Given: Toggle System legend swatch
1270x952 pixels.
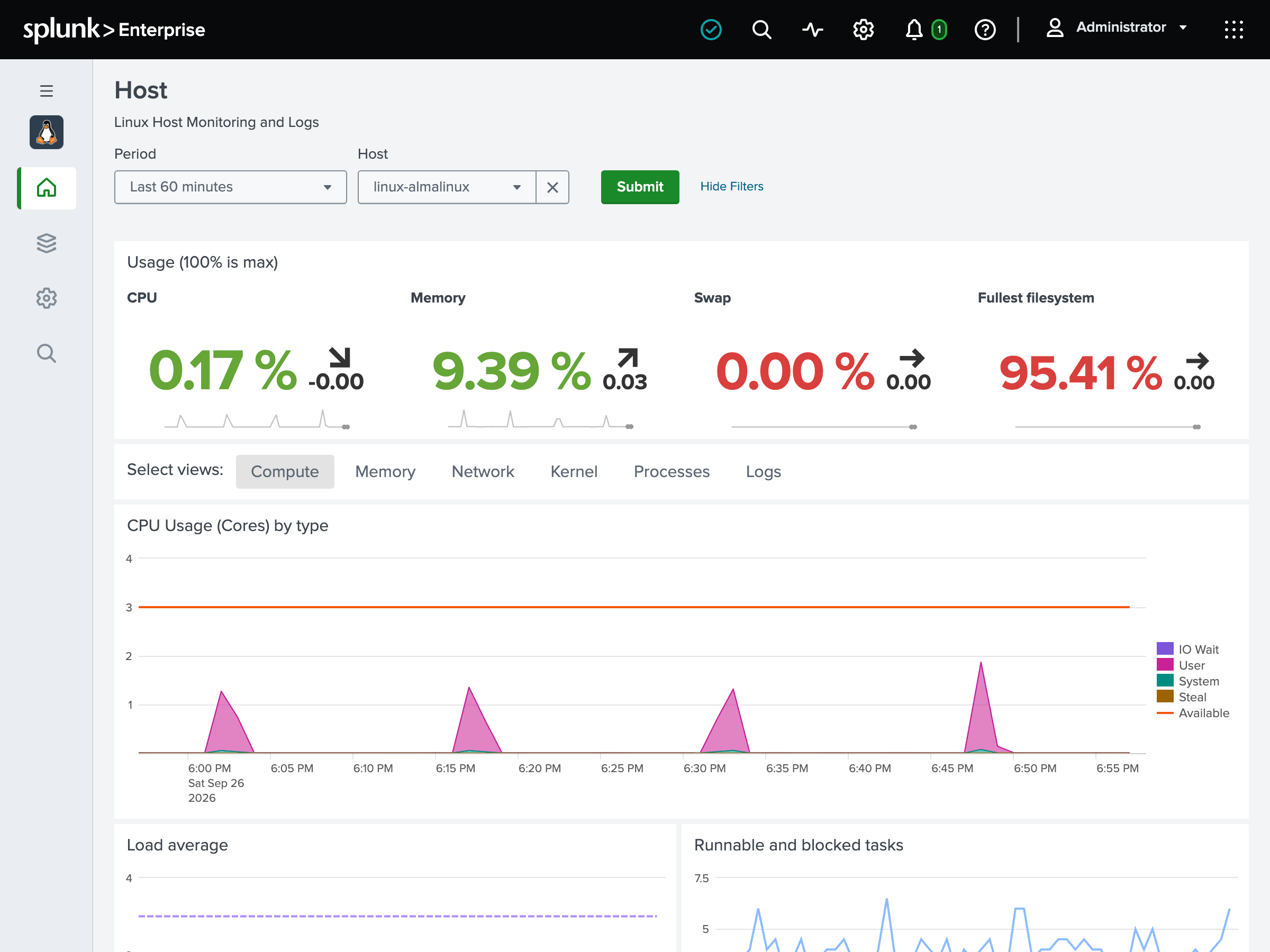Looking at the screenshot, I should click(1165, 681).
